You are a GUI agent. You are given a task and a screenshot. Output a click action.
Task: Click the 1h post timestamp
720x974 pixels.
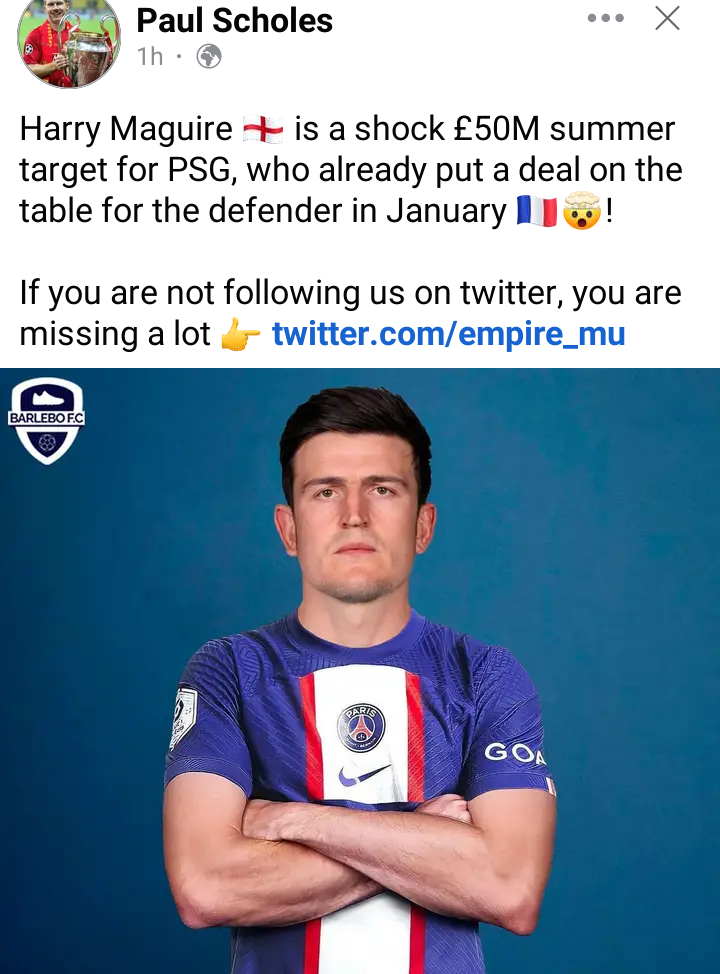[x=150, y=57]
